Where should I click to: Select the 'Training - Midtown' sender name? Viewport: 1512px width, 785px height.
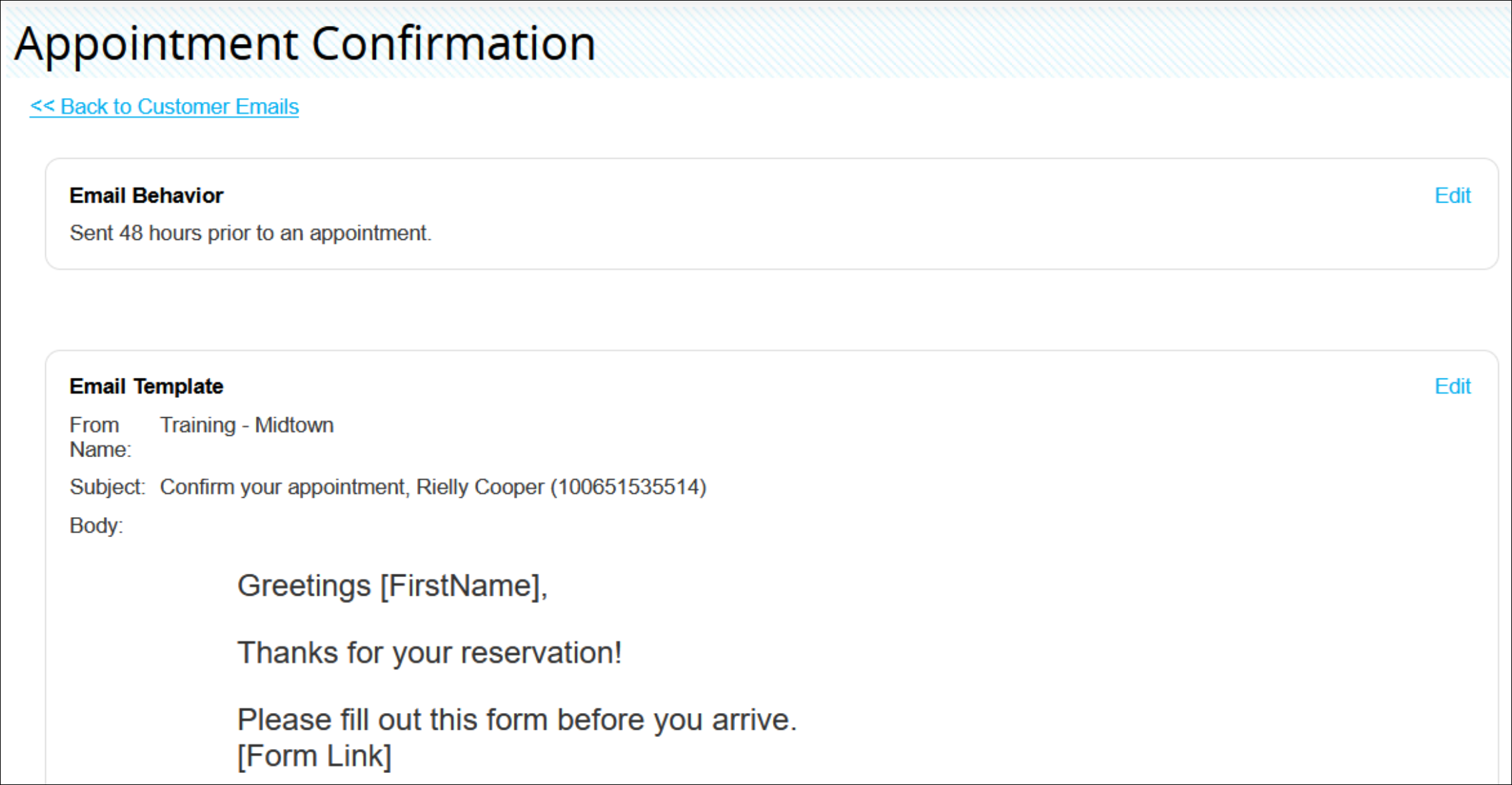247,425
